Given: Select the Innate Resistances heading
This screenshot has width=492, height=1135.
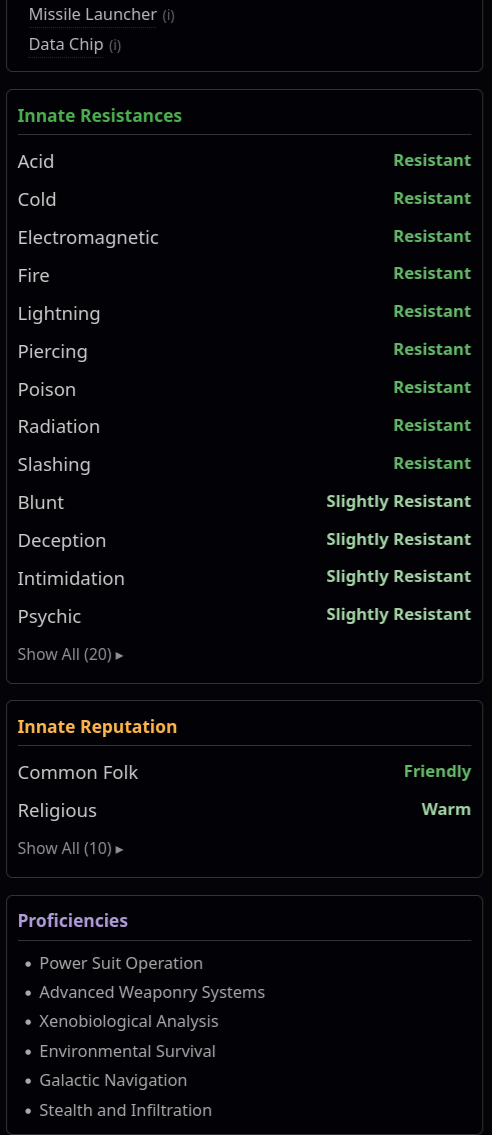Looking at the screenshot, I should point(100,116).
